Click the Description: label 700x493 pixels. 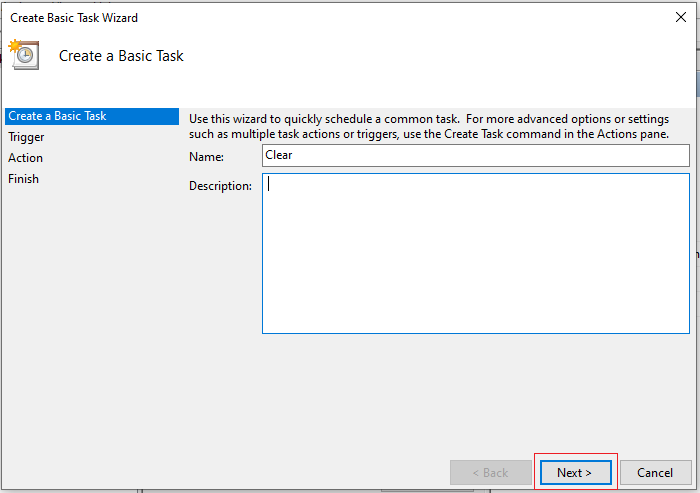coord(221,186)
